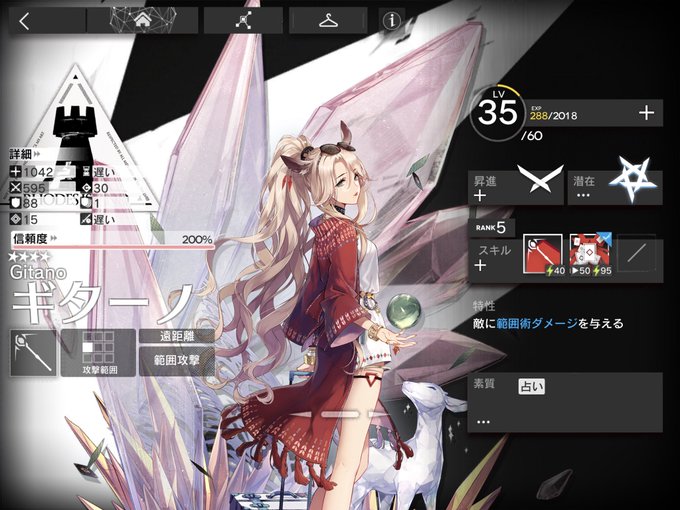Open the outfit hanger icon
The height and width of the screenshot is (510, 680).
(328, 20)
